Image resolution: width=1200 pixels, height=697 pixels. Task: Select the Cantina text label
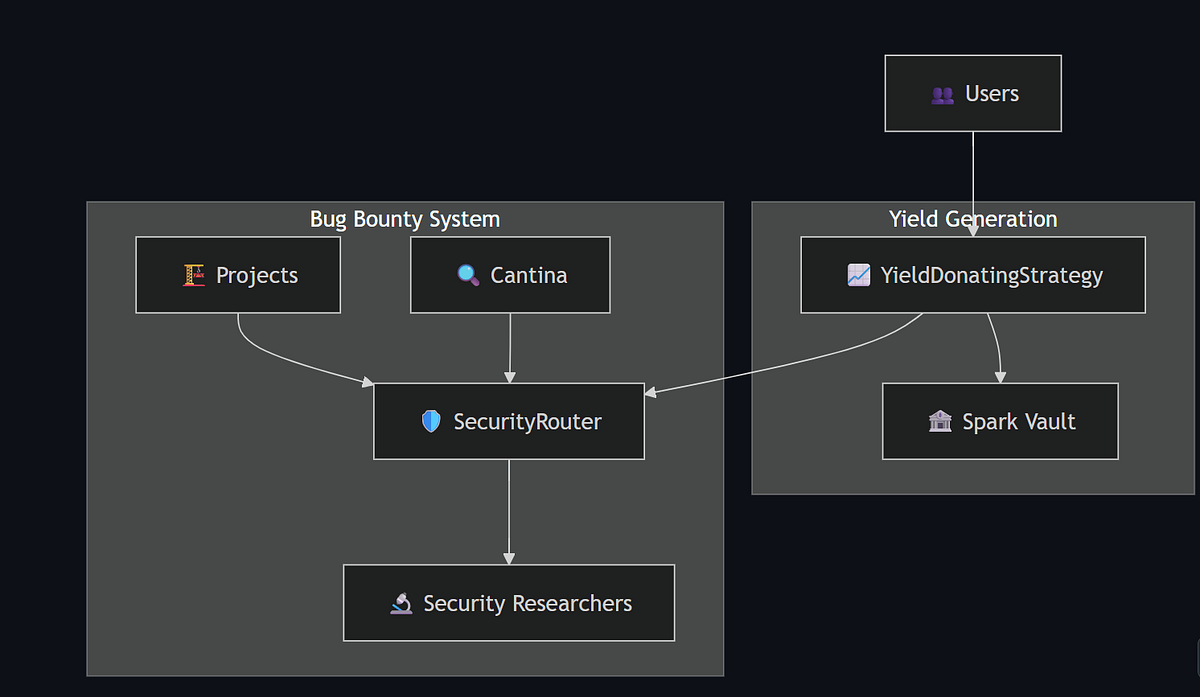tap(529, 275)
